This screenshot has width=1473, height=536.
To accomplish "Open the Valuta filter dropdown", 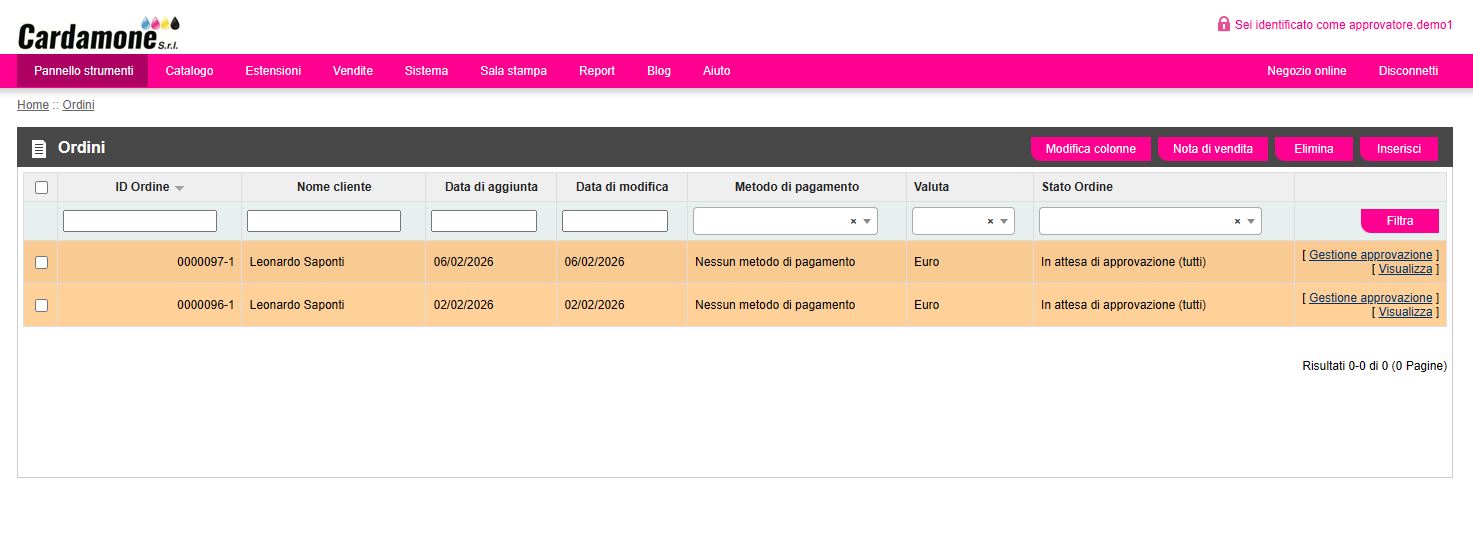I will (x=963, y=221).
